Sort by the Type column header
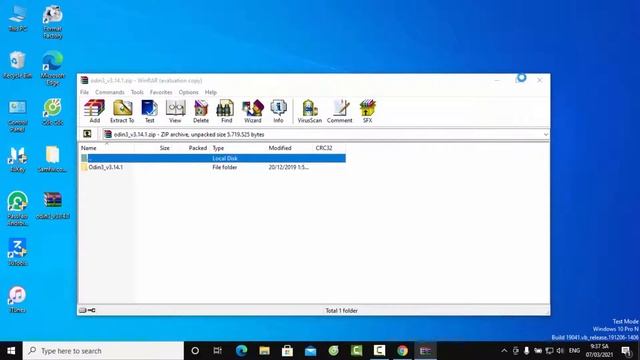The image size is (640, 360). pyautogui.click(x=218, y=148)
